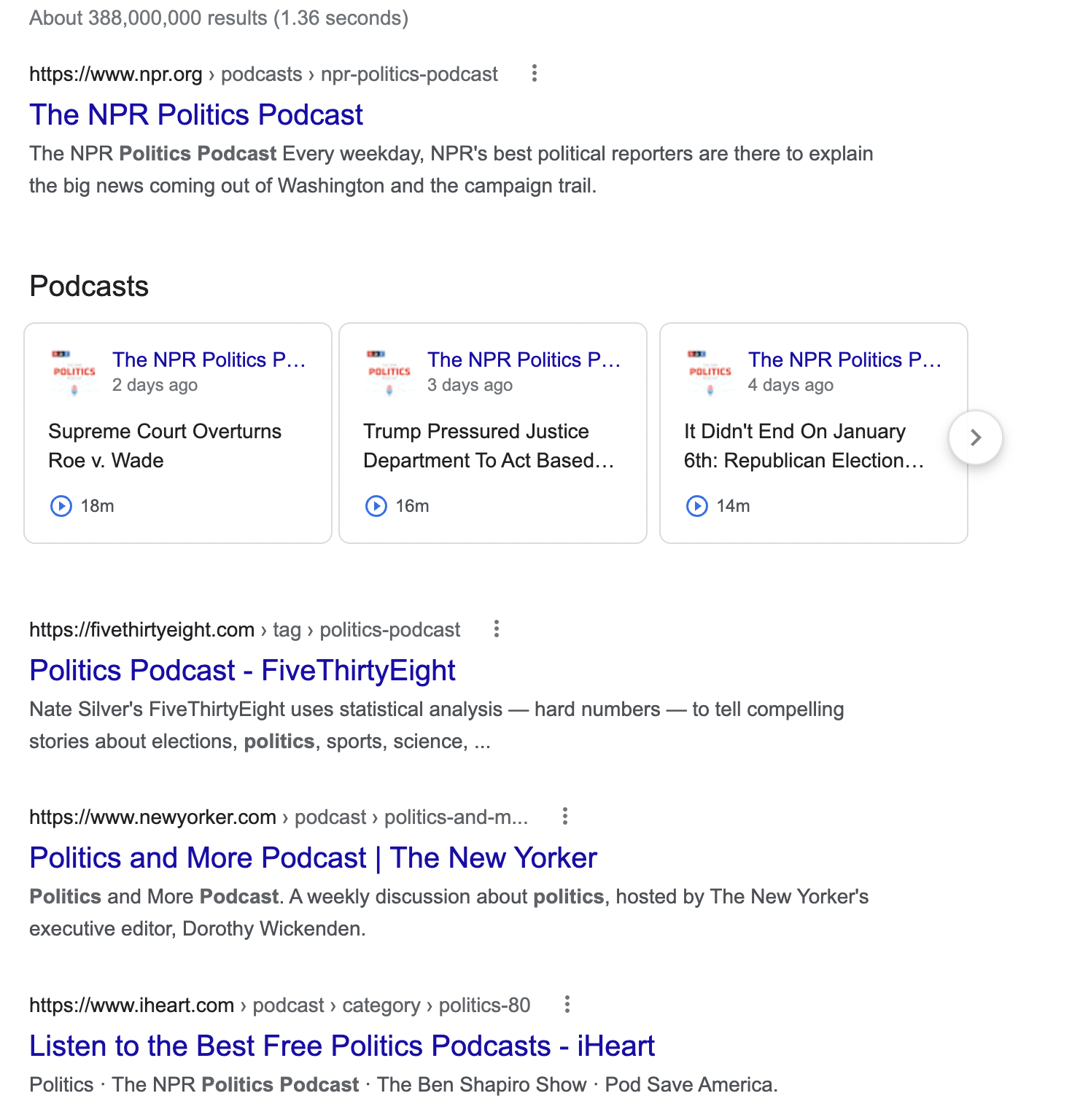Open the iHeart best free politics podcasts page
This screenshot has height=1120, width=1072.
pos(341,1046)
